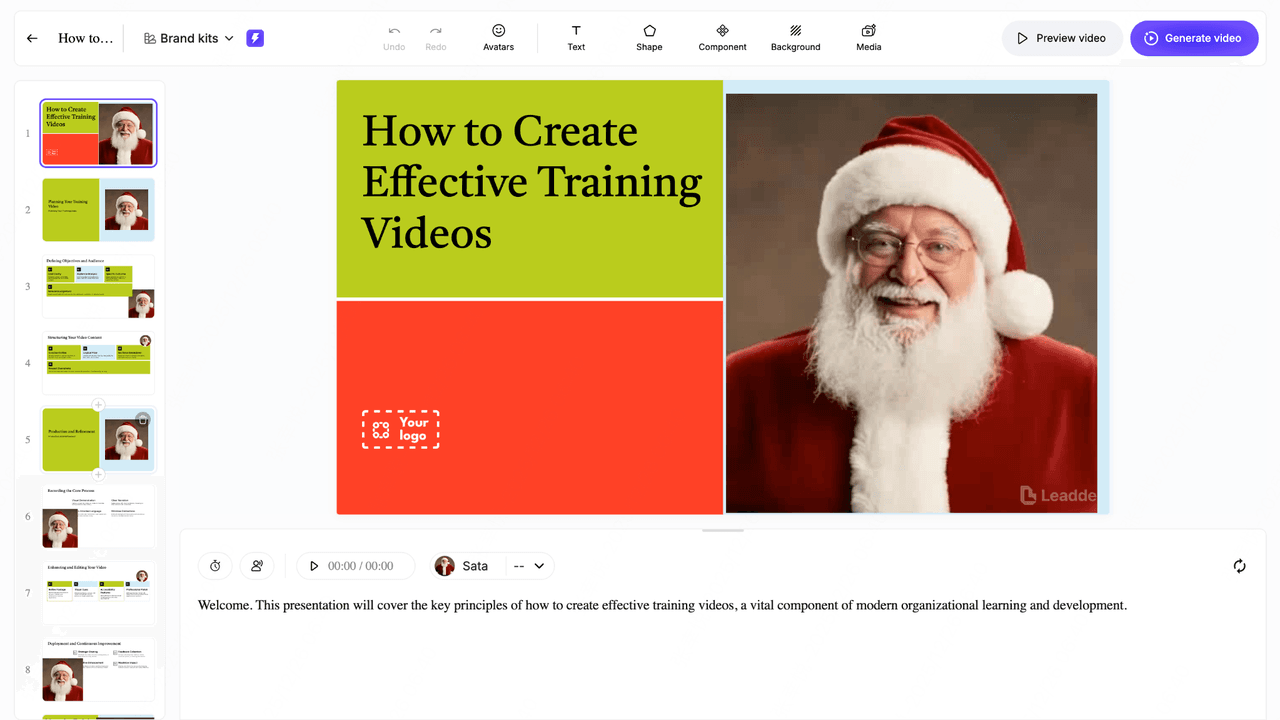Image resolution: width=1280 pixels, height=720 pixels.
Task: Open the Media tool
Action: (x=868, y=38)
